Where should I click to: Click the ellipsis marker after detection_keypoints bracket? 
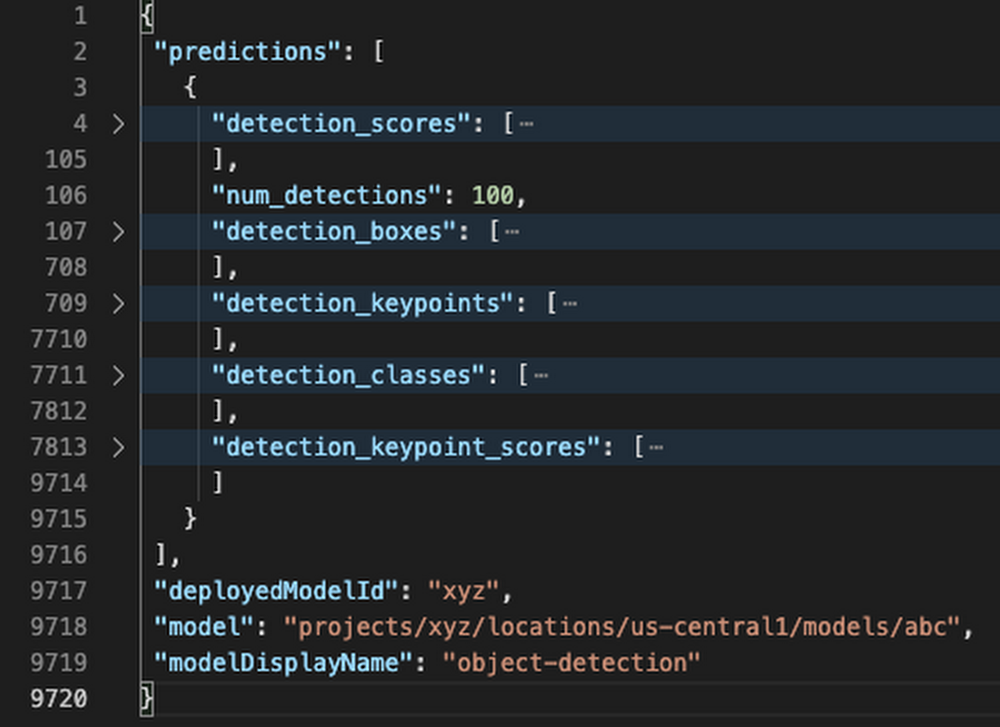click(x=569, y=303)
